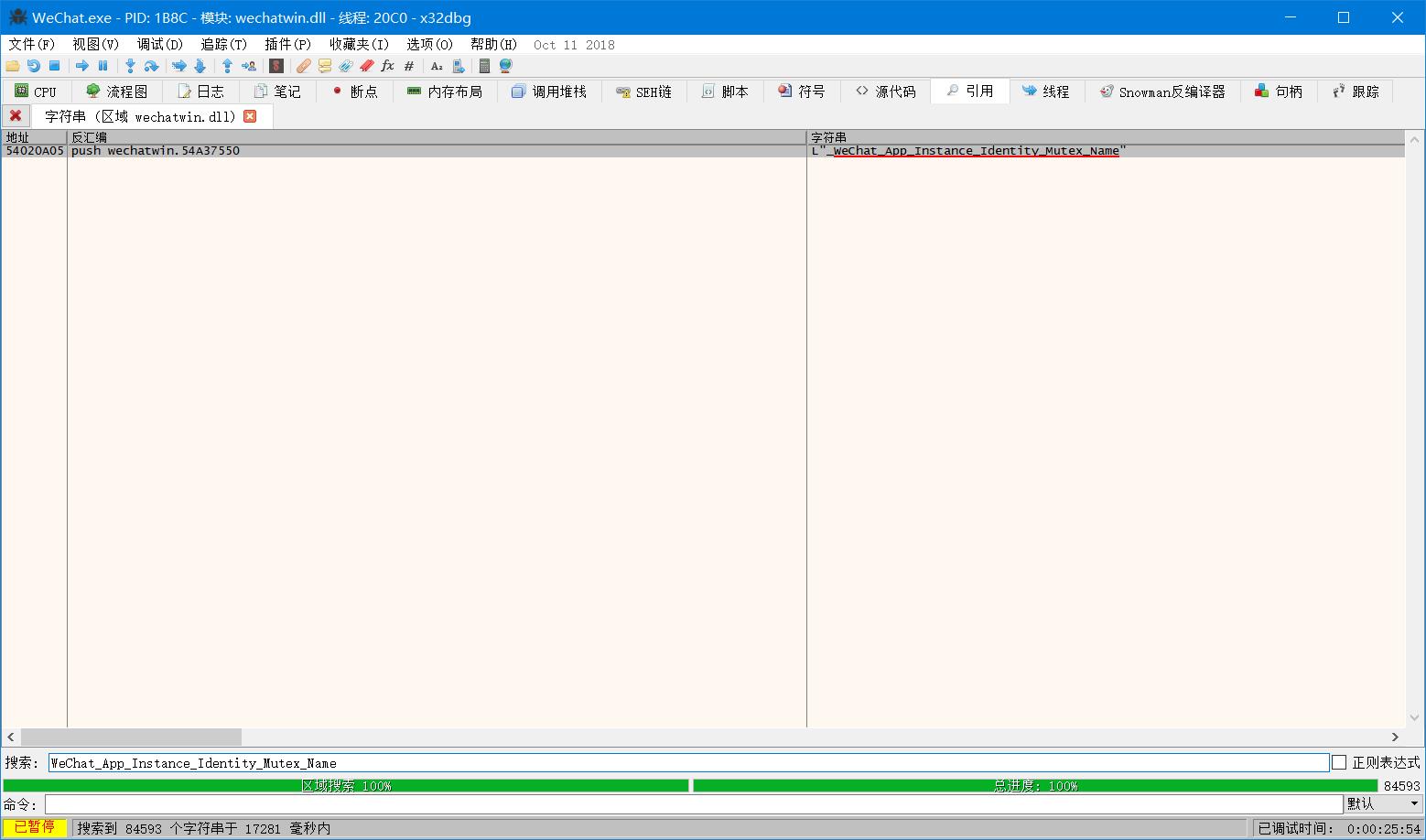1426x840 pixels.
Task: Click the 搜索 text field
Action: (688, 762)
